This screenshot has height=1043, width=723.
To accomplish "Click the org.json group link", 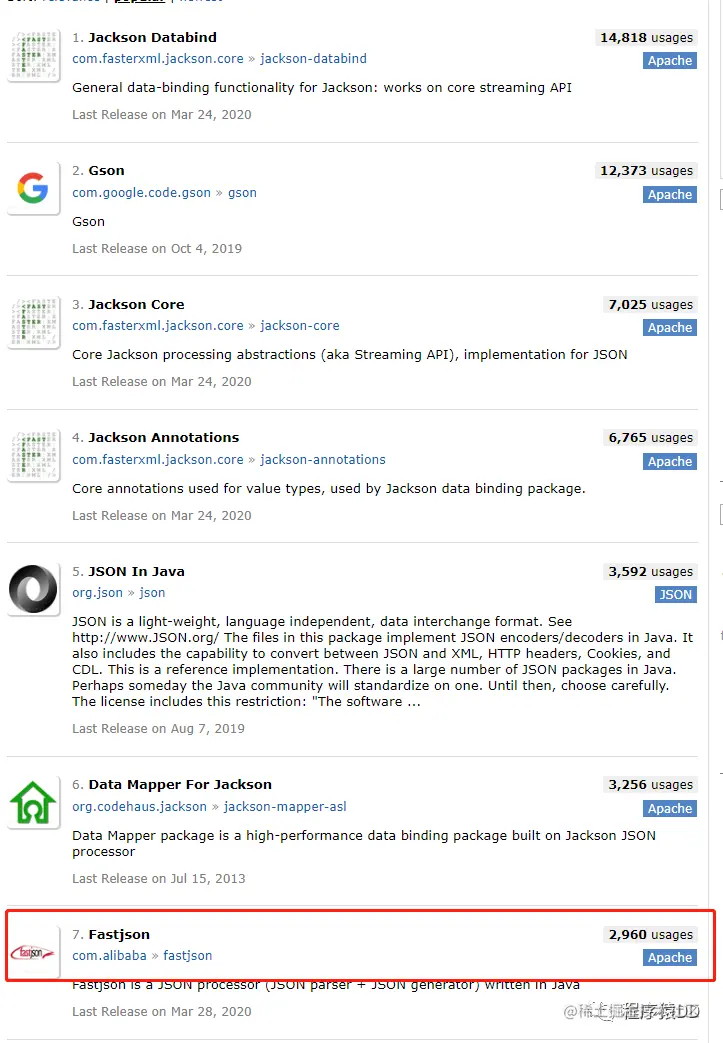I will point(97,593).
